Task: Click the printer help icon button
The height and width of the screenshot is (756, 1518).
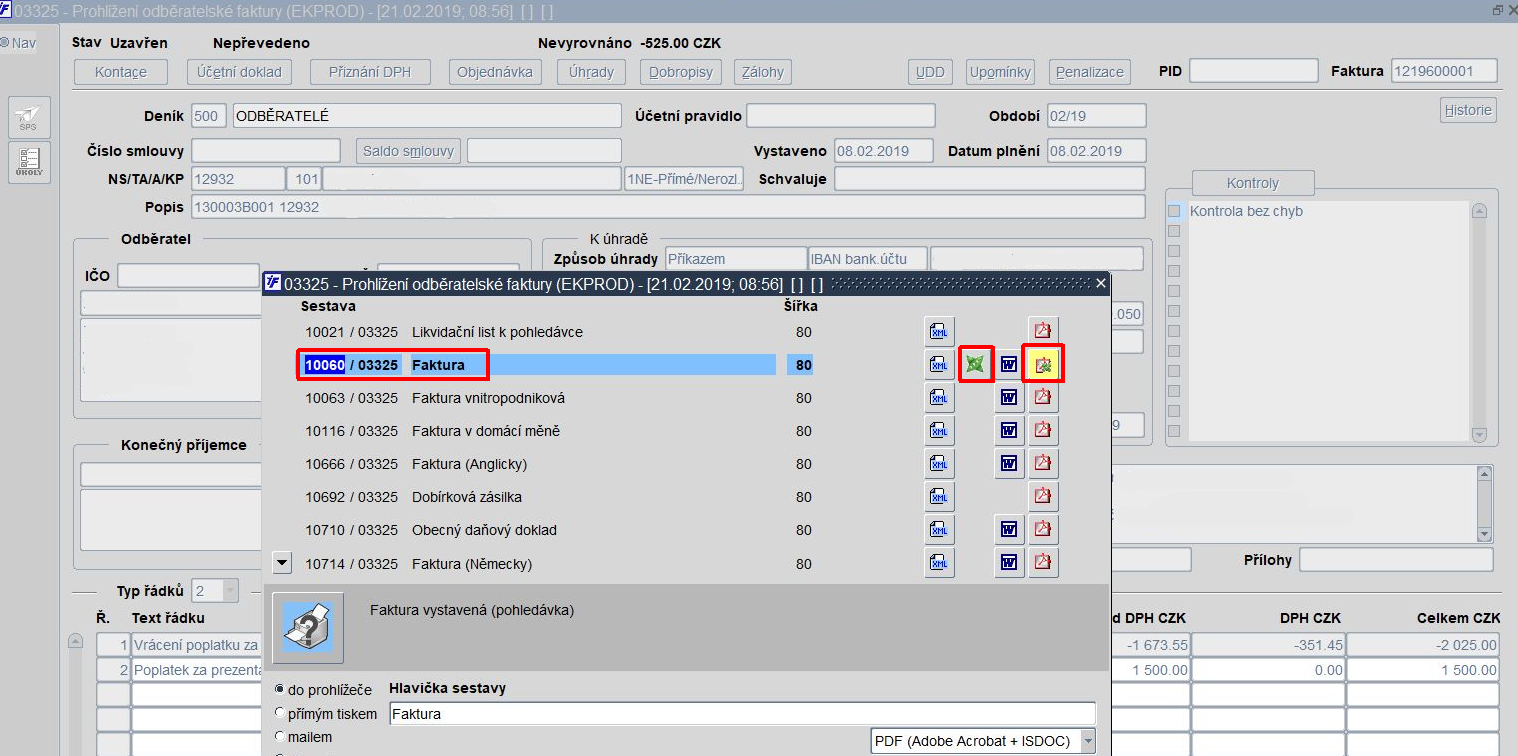Action: pyautogui.click(x=308, y=628)
